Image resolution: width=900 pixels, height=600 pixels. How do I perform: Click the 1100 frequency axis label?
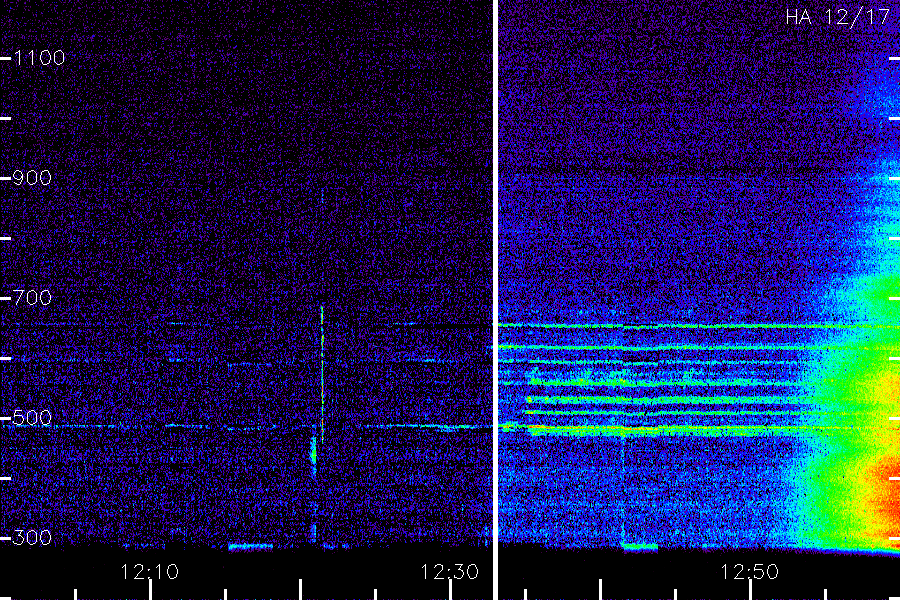point(39,58)
